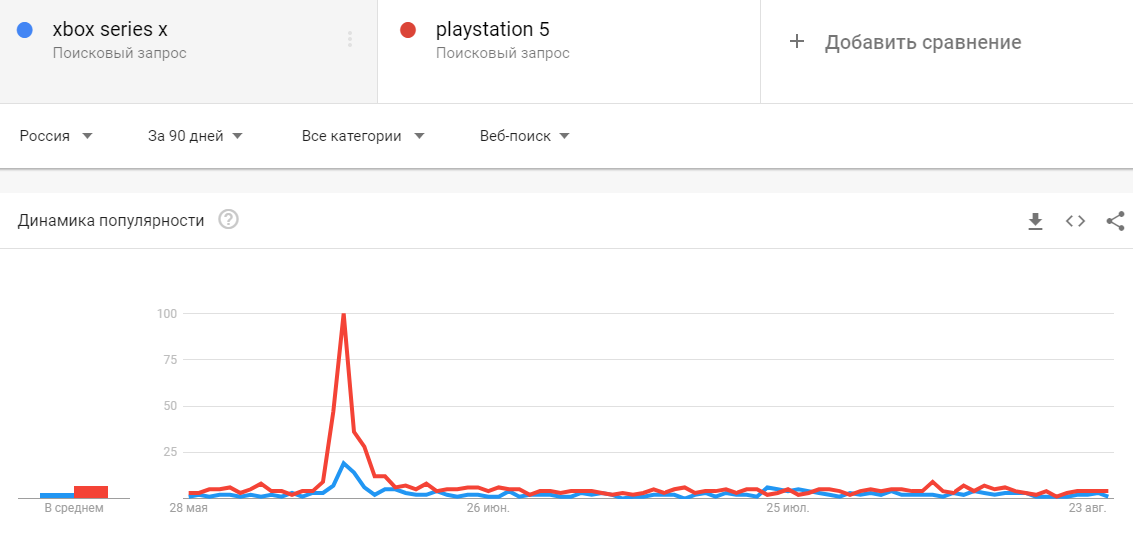Edit the xbox series x search term
The width and height of the screenshot is (1133, 535).
point(109,30)
